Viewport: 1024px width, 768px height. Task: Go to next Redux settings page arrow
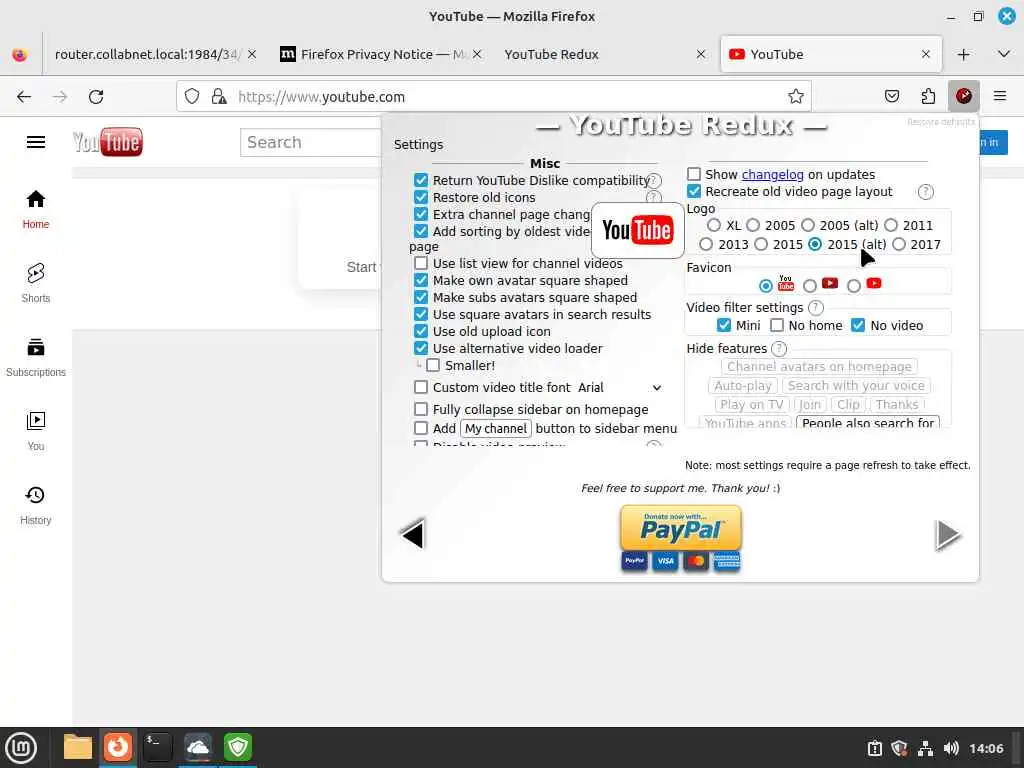tap(948, 535)
